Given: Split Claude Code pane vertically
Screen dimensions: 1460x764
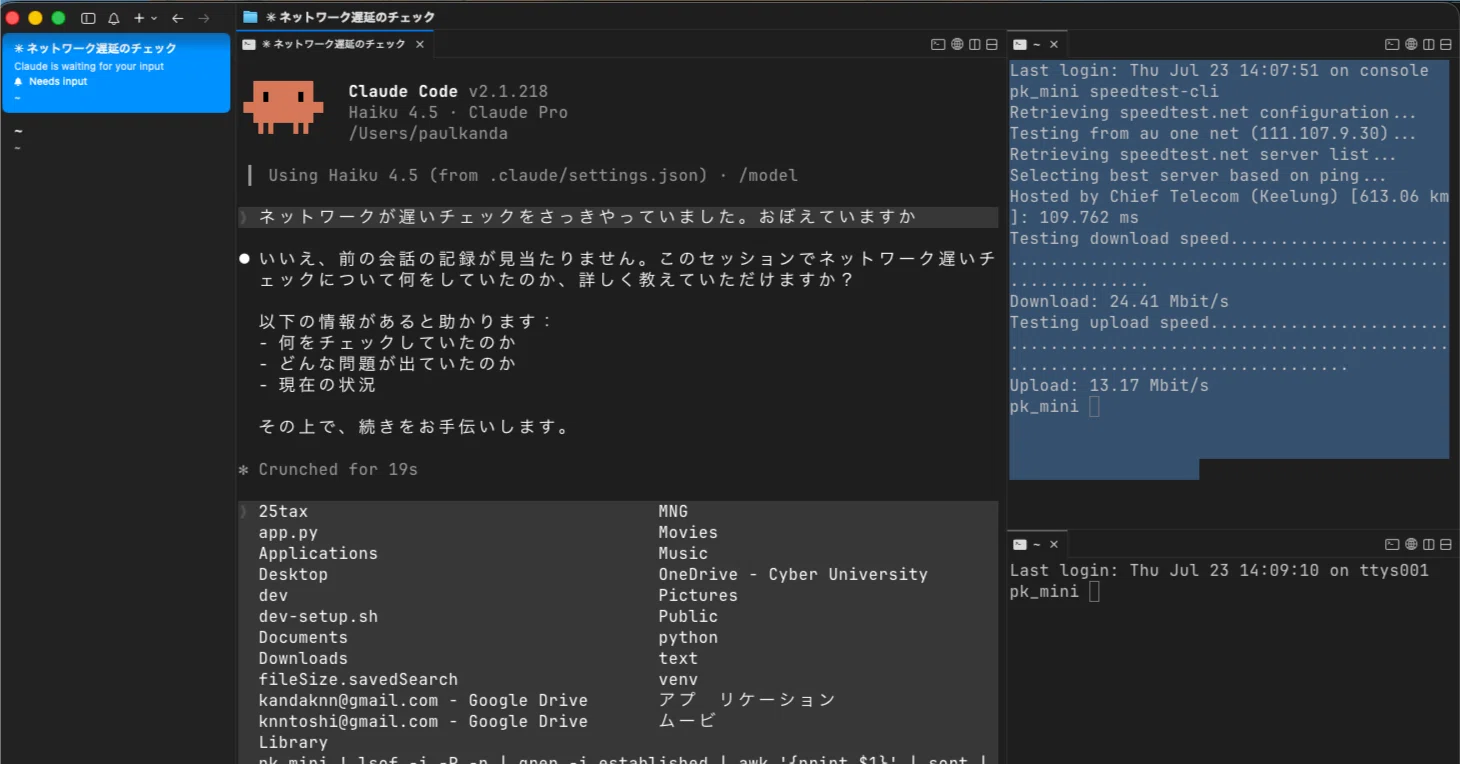Looking at the screenshot, I should tap(975, 44).
